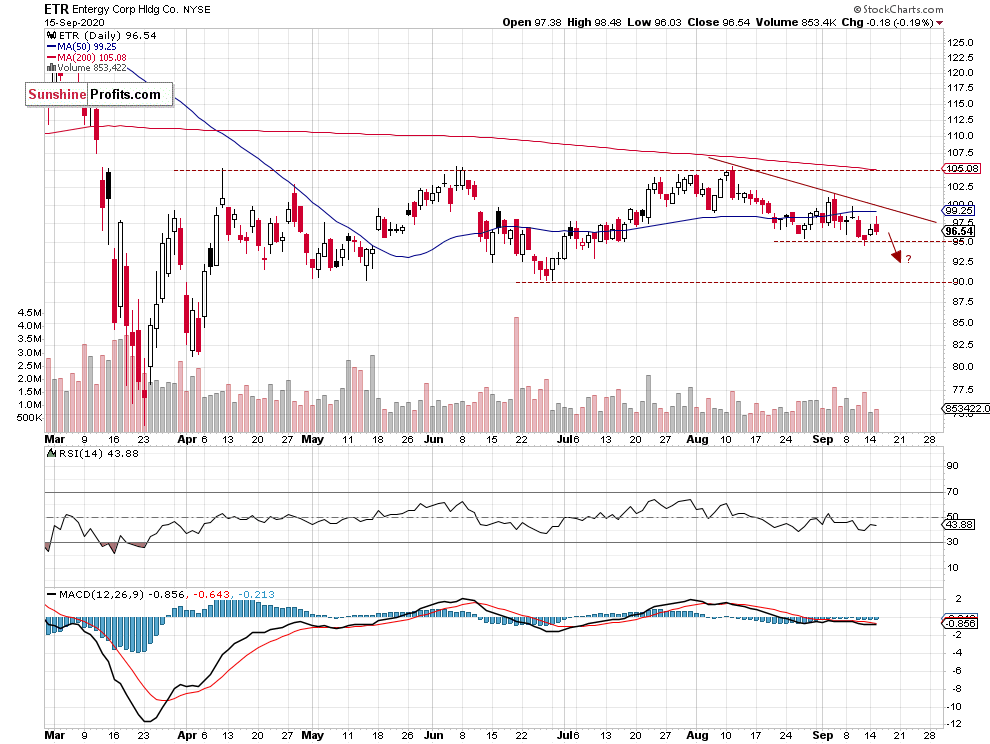Click the -0.213 MACD histogram value

tap(256, 594)
